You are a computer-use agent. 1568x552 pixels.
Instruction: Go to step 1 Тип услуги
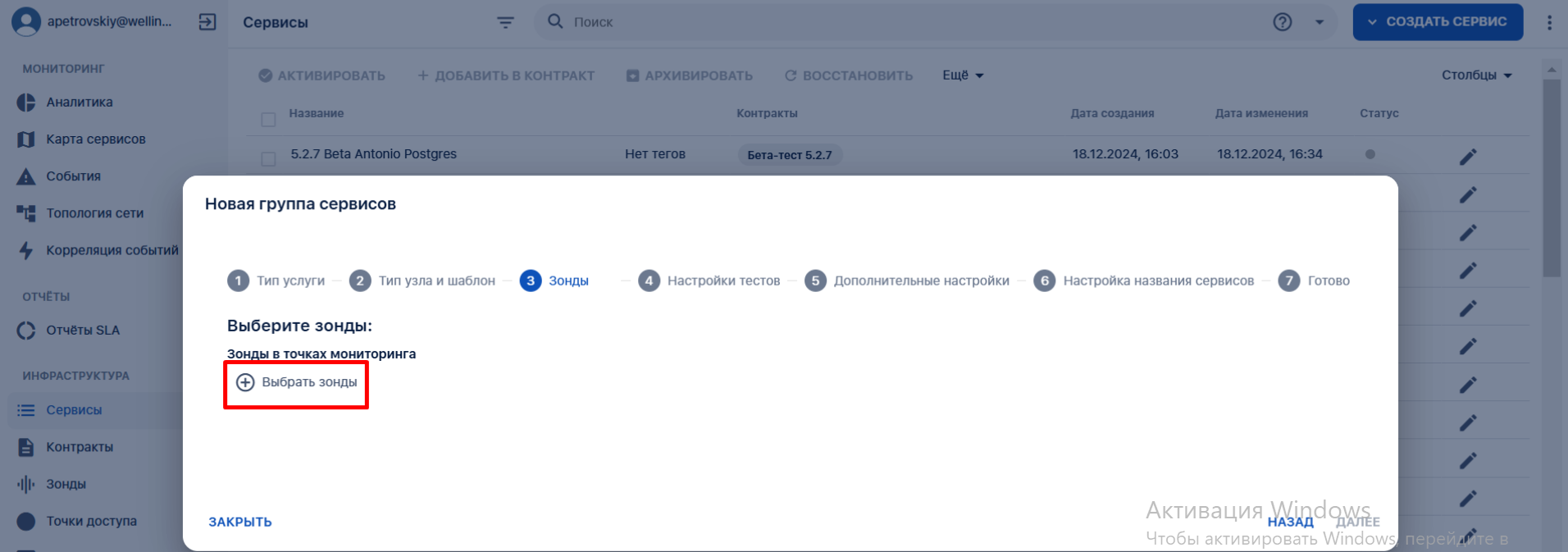276,281
